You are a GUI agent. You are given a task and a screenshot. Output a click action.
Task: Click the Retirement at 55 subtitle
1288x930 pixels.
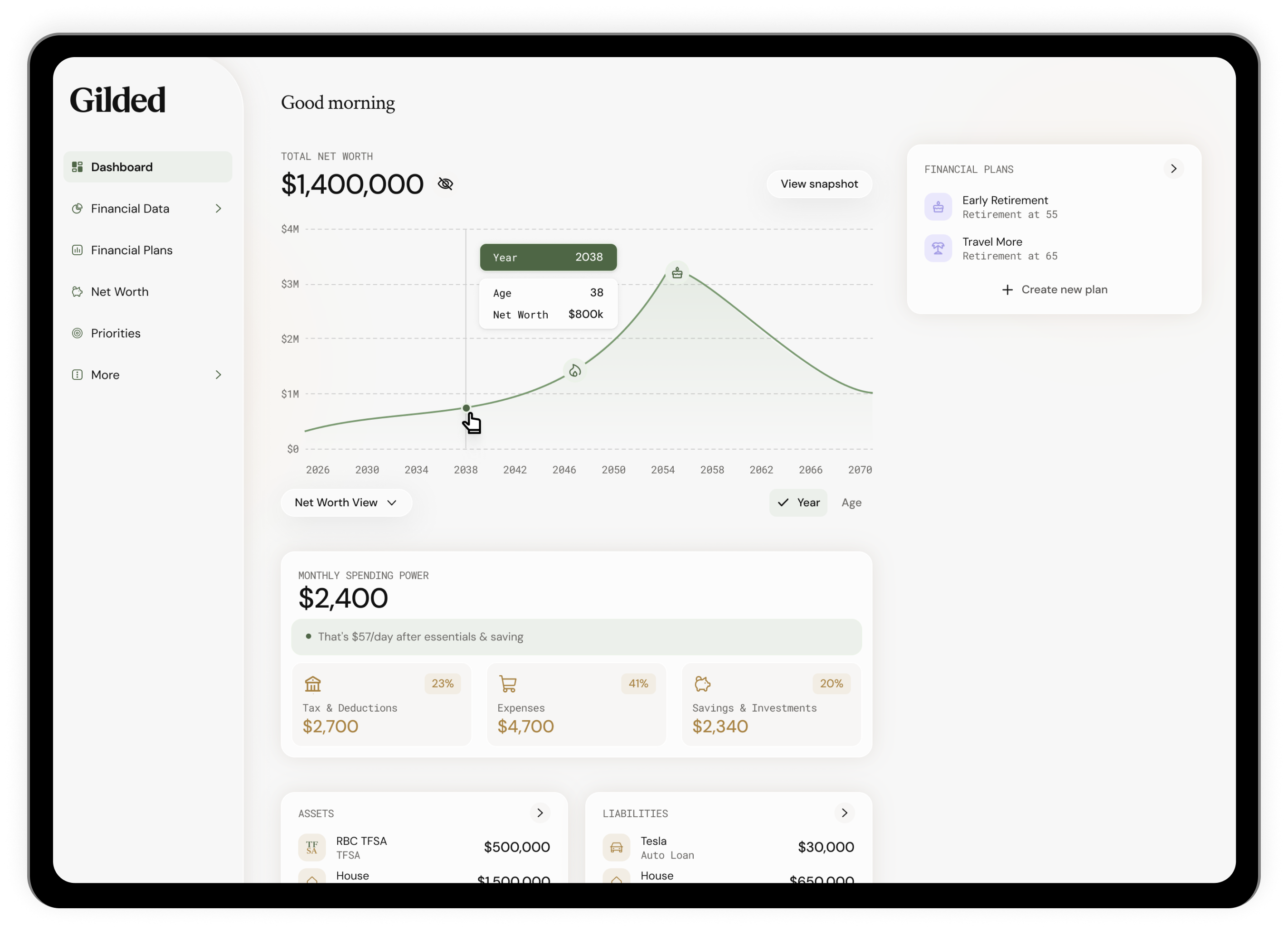point(1010,215)
